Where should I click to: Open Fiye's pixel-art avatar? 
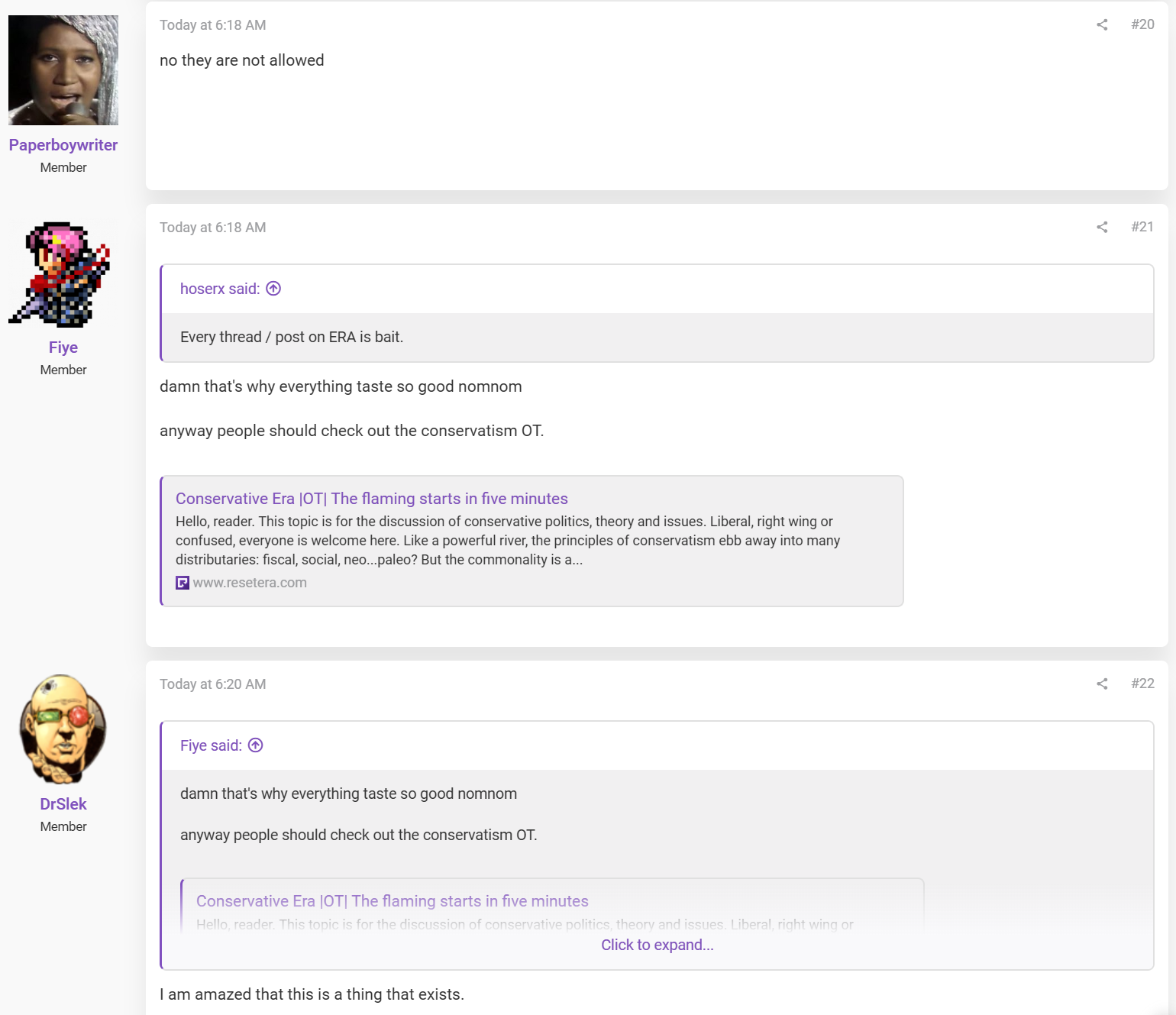point(63,273)
